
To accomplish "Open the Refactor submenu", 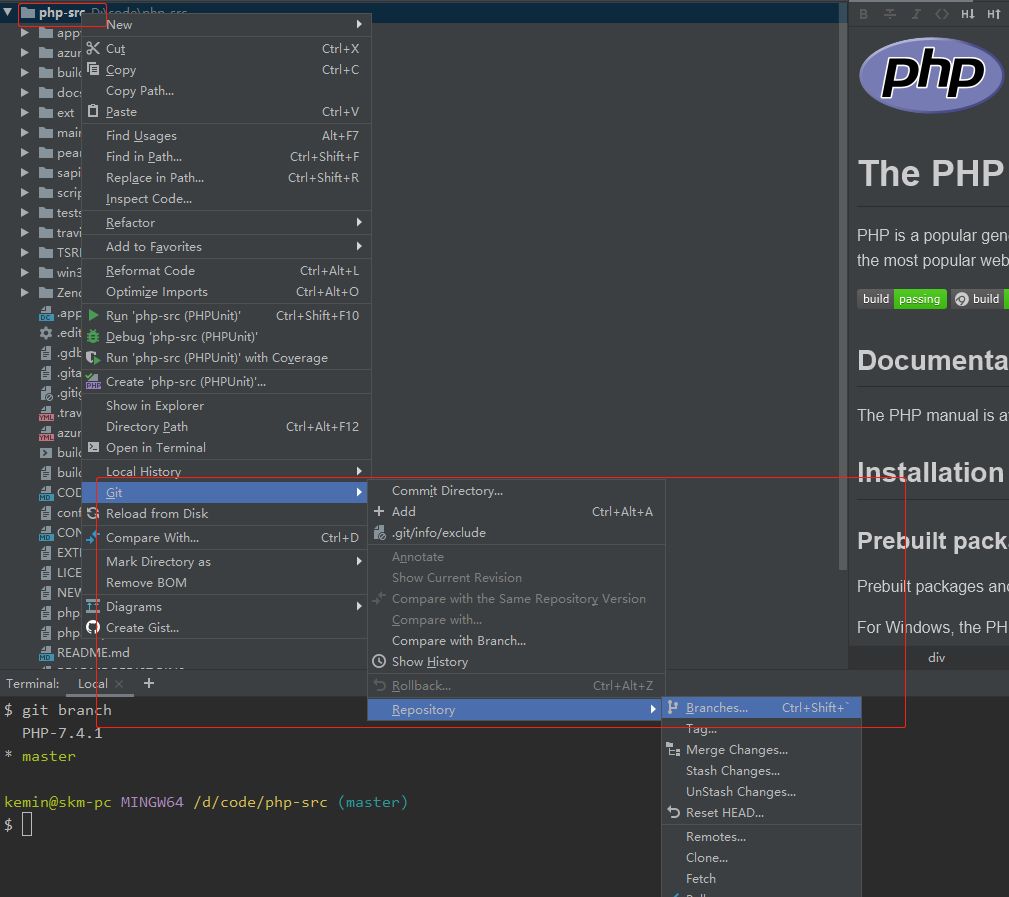I will [227, 223].
